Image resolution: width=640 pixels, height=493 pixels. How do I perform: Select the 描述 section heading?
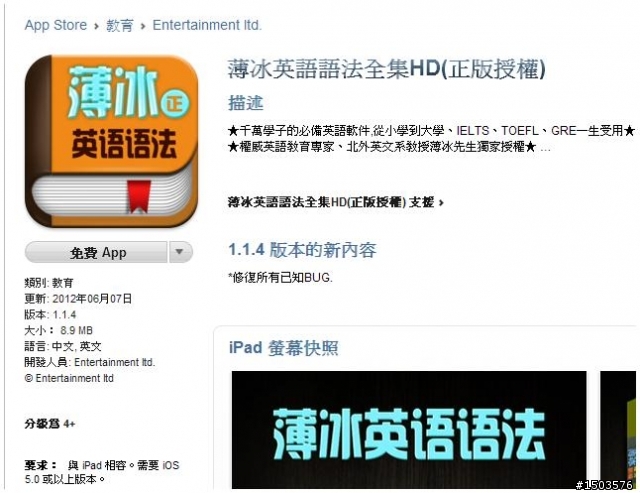click(x=245, y=103)
